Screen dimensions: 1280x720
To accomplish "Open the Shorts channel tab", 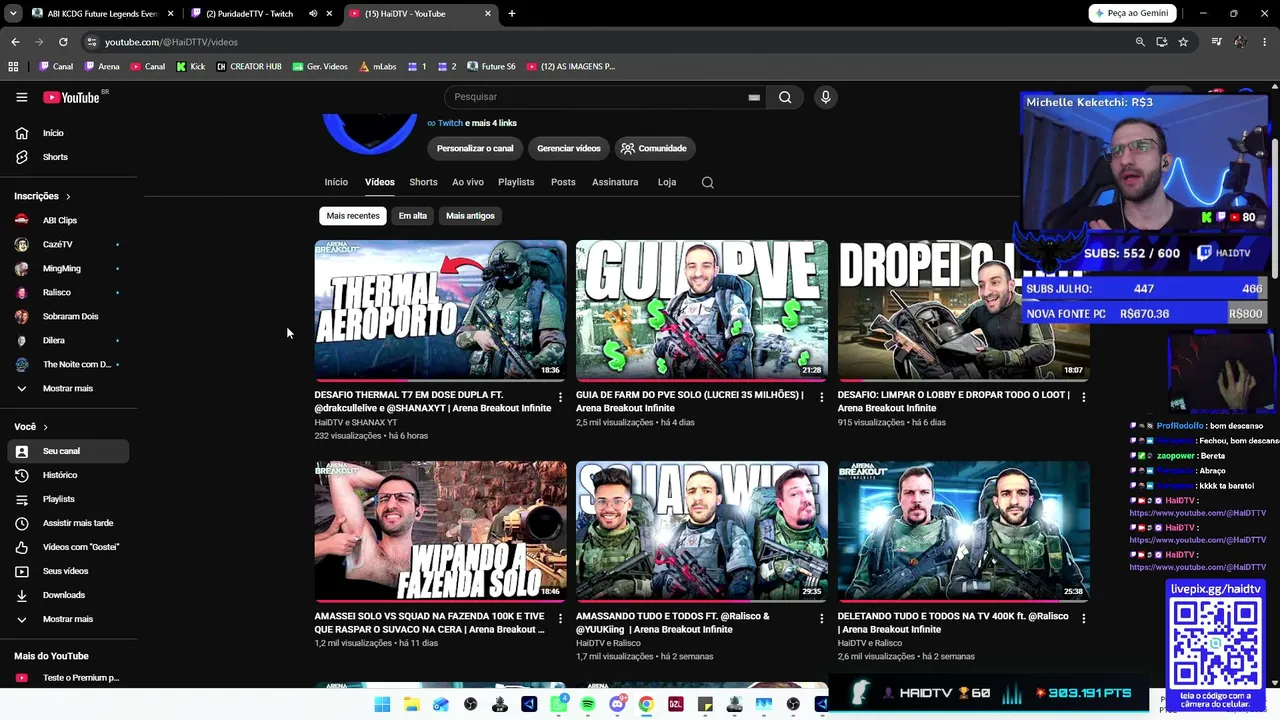I will (423, 182).
